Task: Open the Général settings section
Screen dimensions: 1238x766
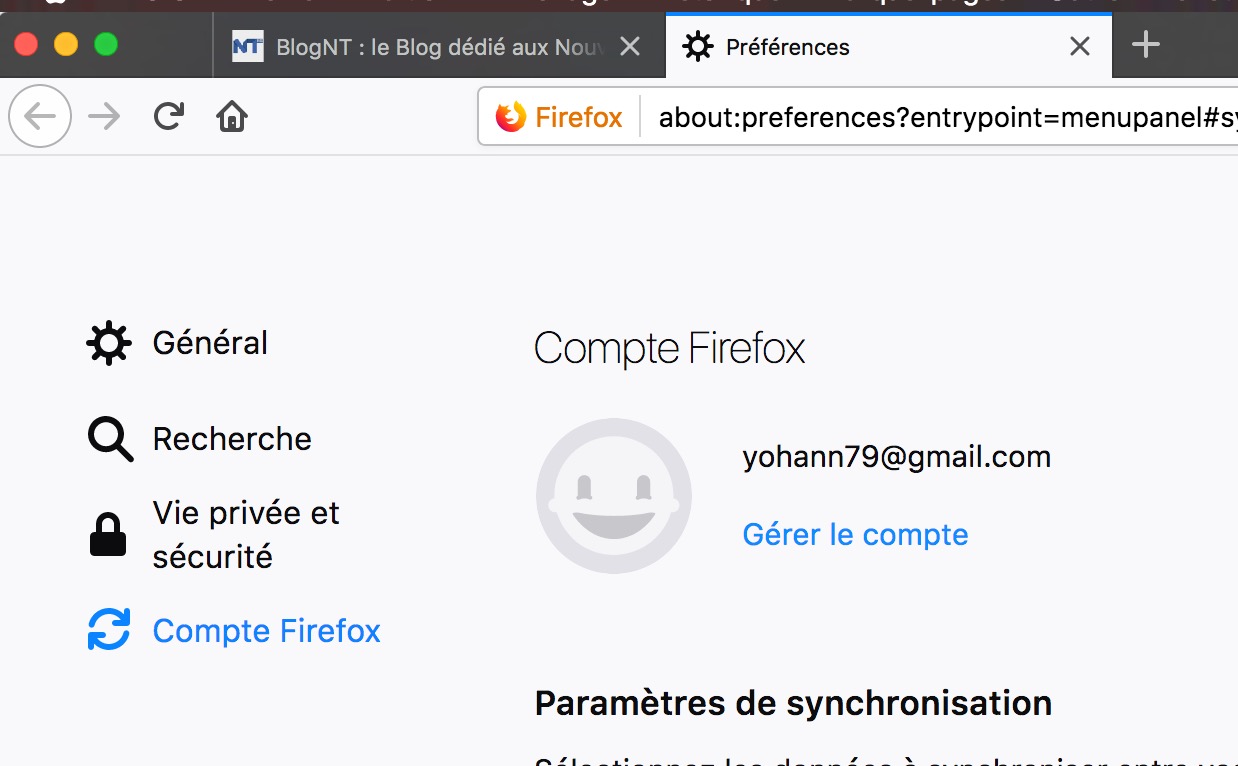Action: coord(210,343)
